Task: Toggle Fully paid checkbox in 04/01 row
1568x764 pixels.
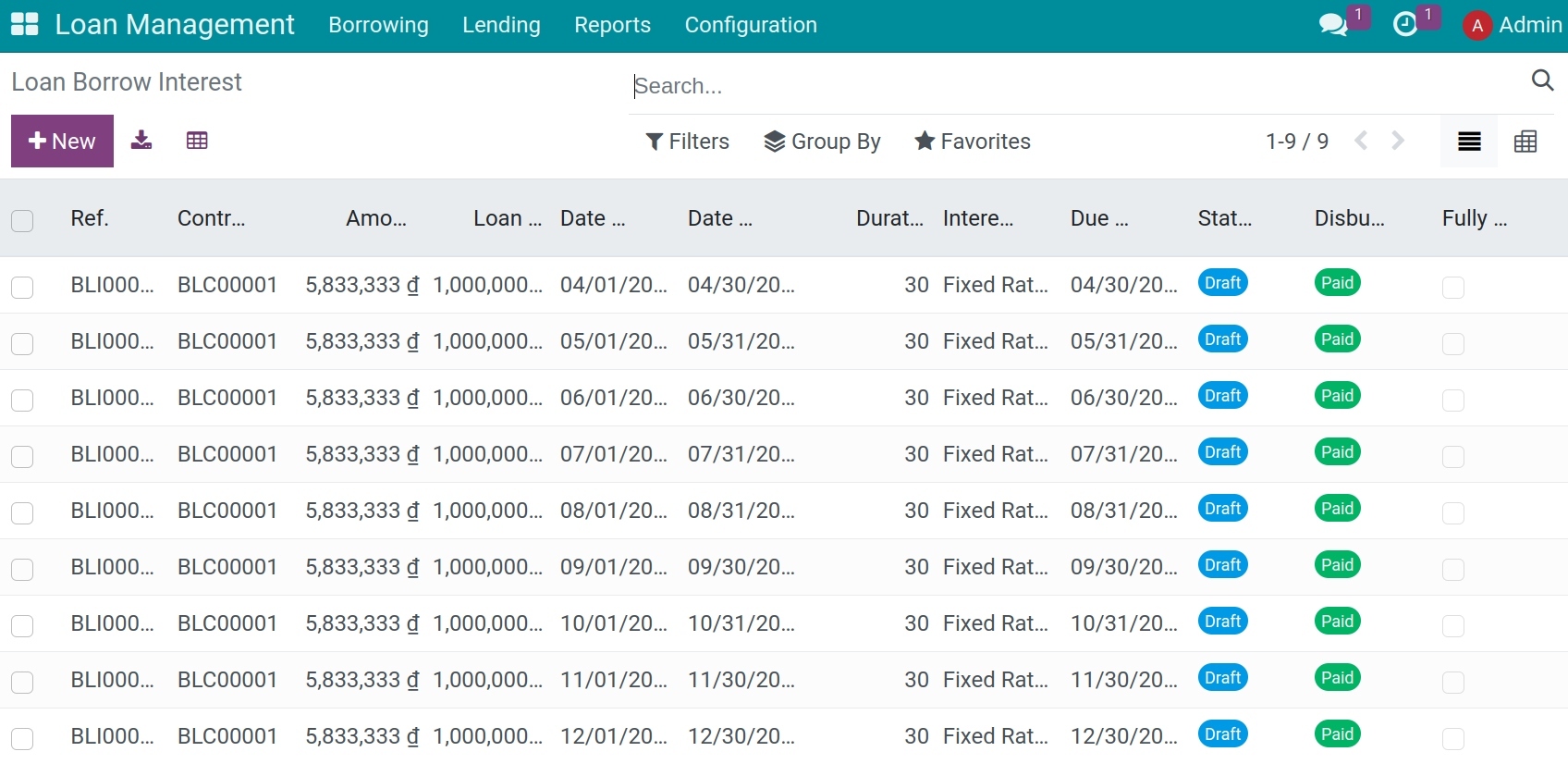Action: pyautogui.click(x=1453, y=288)
